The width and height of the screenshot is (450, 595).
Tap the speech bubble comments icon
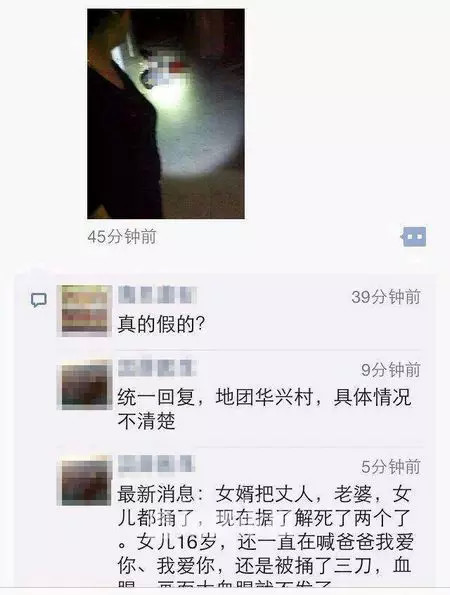click(39, 300)
